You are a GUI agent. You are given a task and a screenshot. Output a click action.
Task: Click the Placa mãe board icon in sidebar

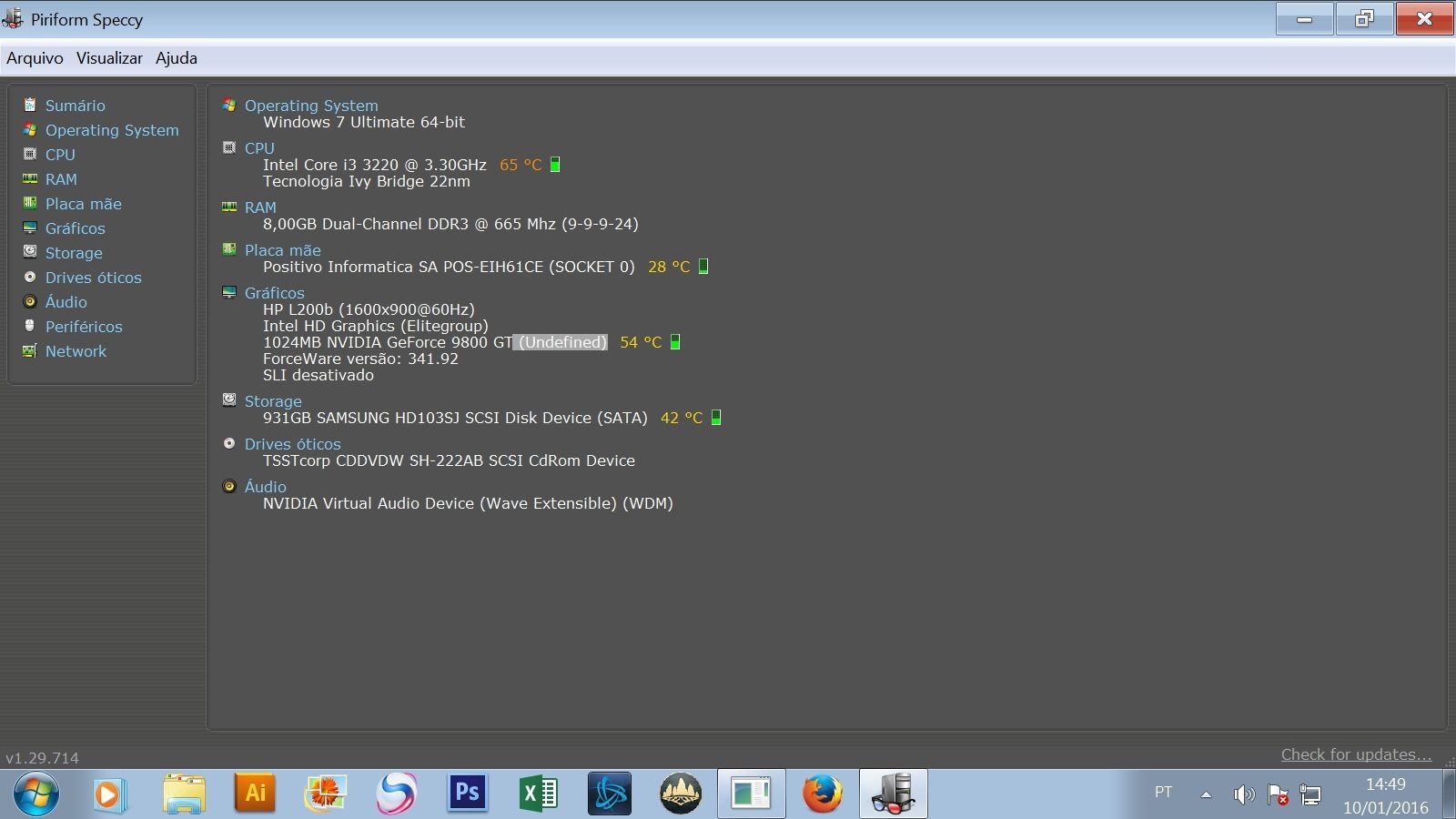tap(30, 203)
